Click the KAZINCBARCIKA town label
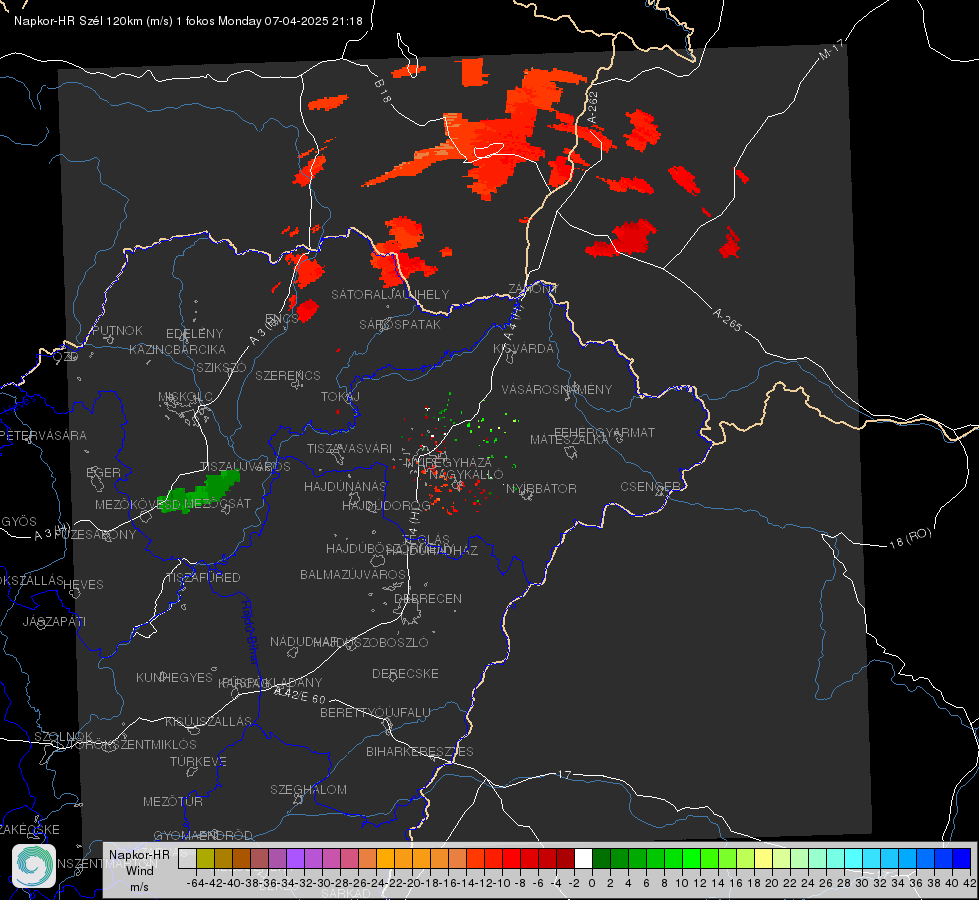 (177, 349)
